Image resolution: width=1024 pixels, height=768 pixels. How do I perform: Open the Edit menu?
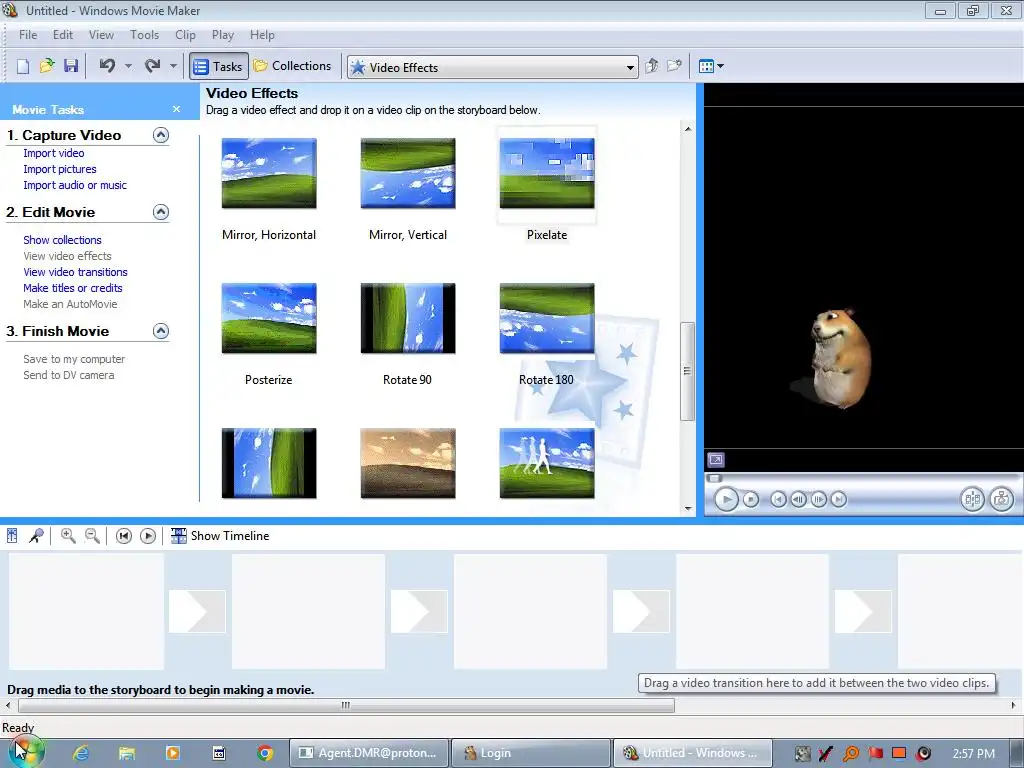tap(63, 35)
